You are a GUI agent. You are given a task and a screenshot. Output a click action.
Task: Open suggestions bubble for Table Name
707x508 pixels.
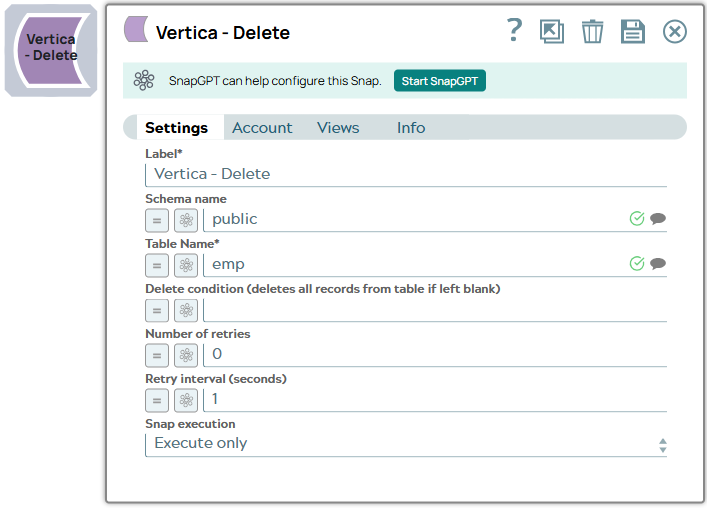658,263
